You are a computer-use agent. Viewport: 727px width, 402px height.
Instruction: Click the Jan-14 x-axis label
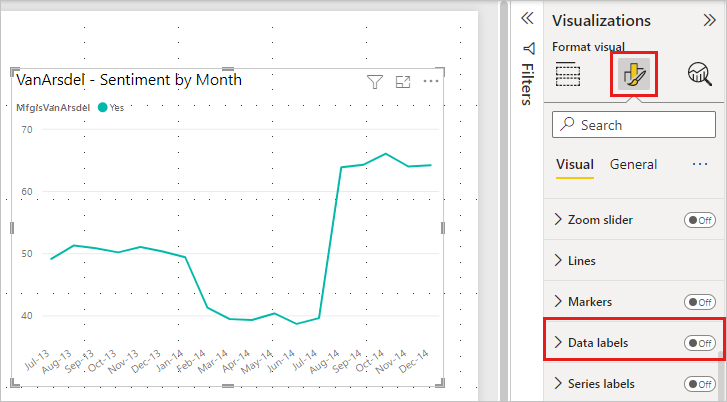[x=170, y=361]
